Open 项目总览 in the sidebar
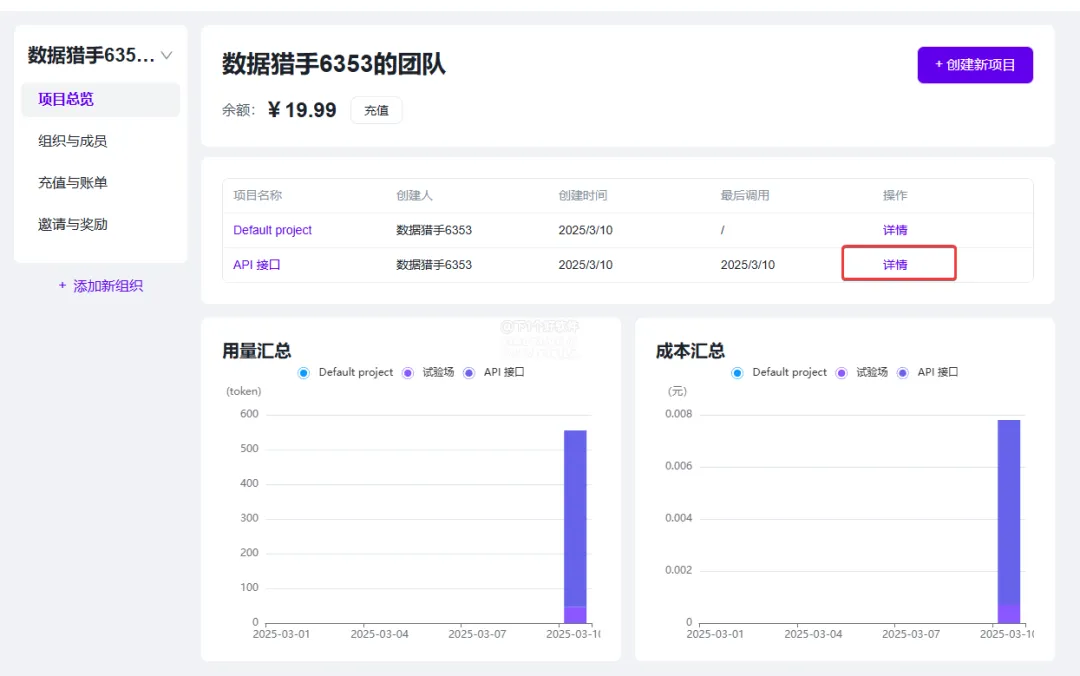 pyautogui.click(x=66, y=99)
